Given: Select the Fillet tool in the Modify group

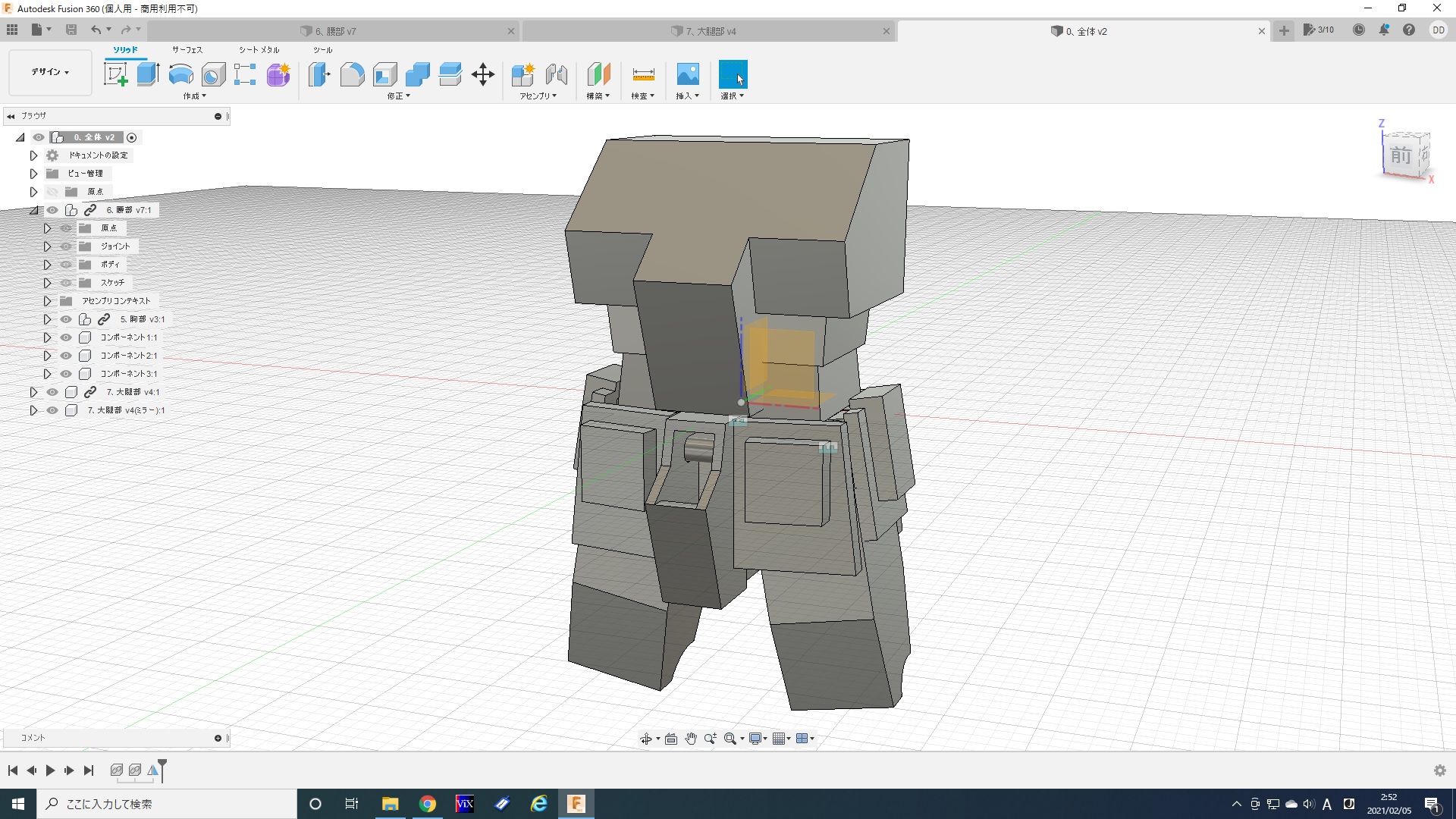Looking at the screenshot, I should [352, 74].
